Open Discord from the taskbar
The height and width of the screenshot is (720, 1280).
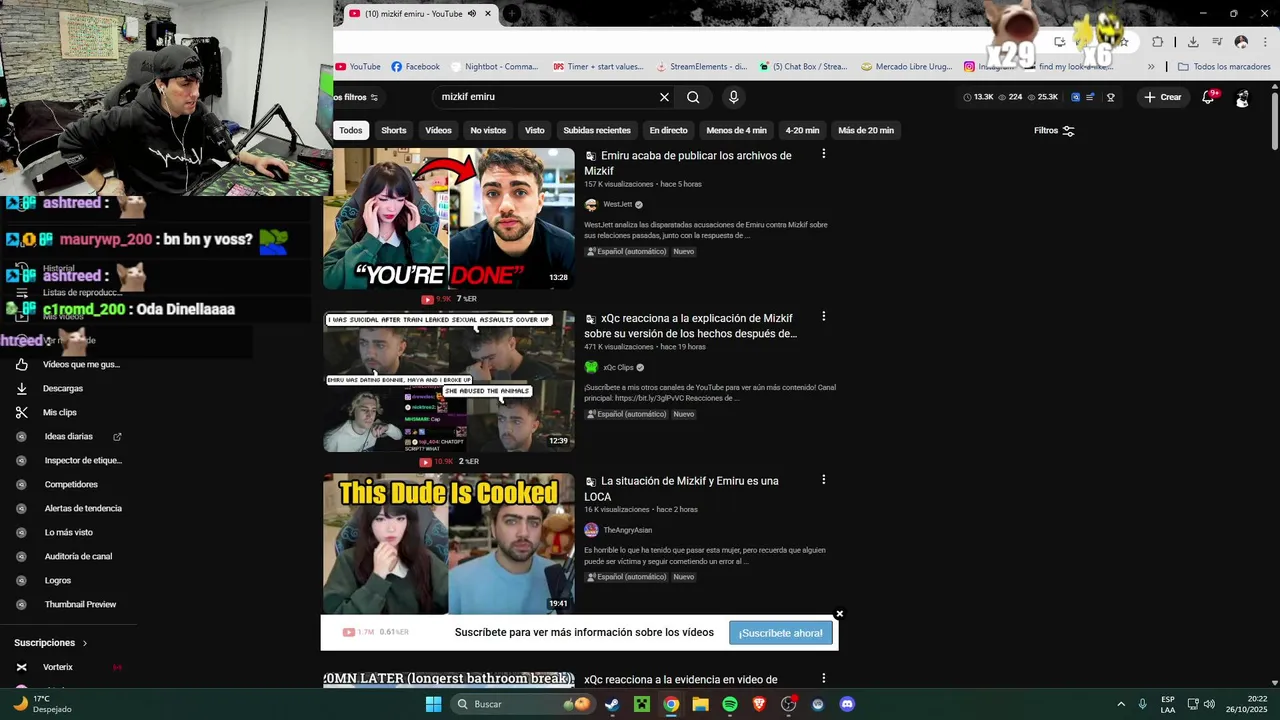click(847, 704)
